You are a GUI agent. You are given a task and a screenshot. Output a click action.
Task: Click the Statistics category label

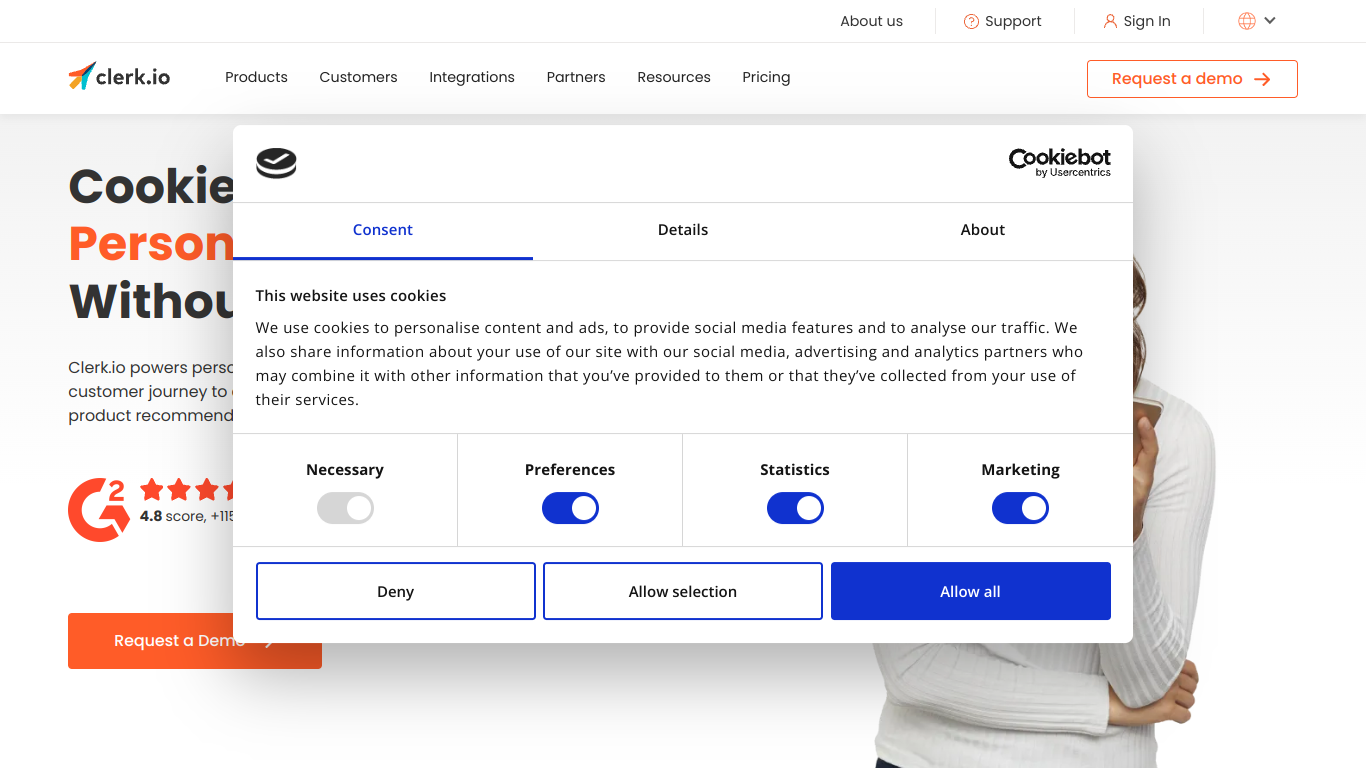[795, 470]
